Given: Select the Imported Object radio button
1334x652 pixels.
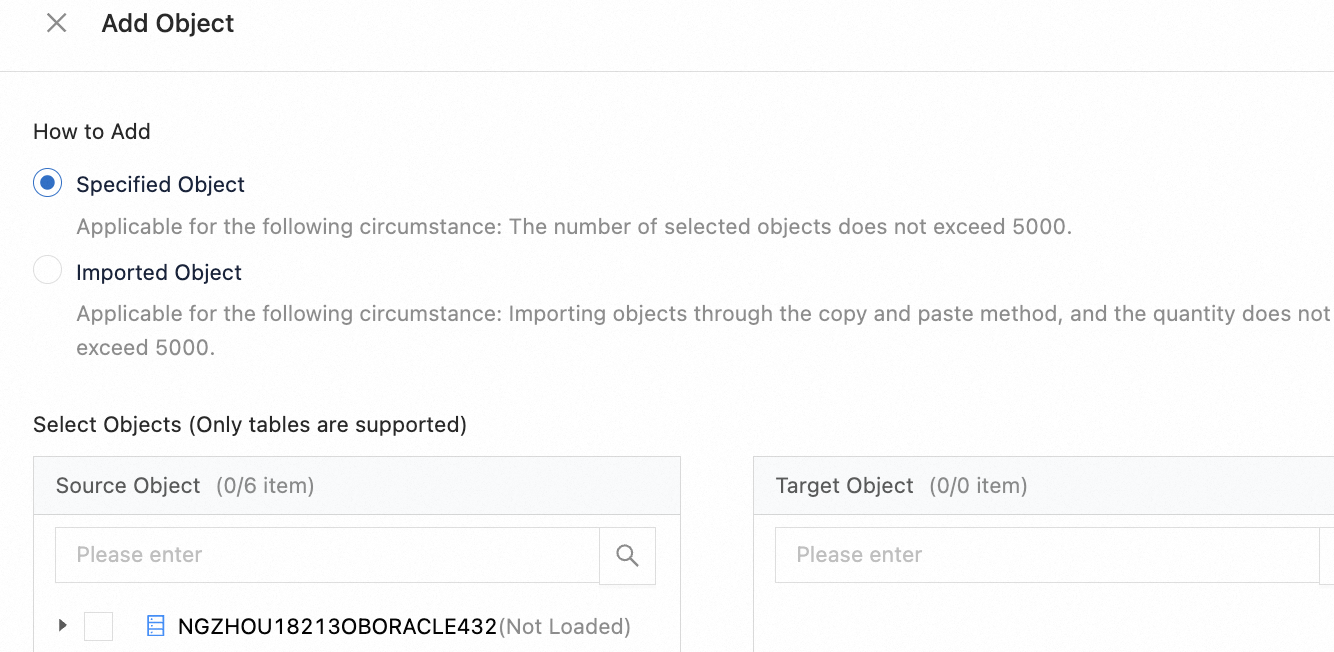Looking at the screenshot, I should pos(48,272).
